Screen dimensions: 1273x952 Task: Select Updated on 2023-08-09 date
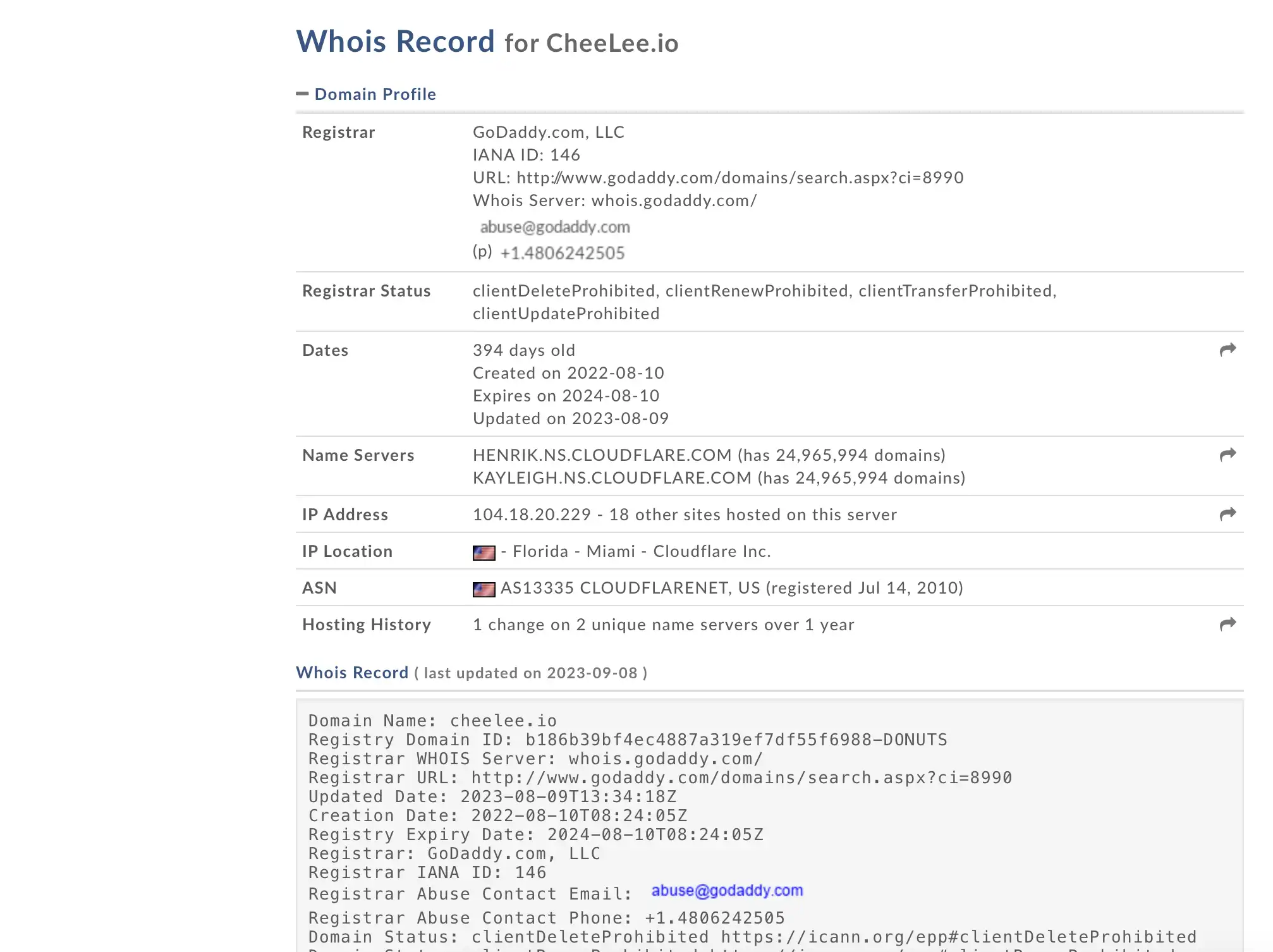571,418
